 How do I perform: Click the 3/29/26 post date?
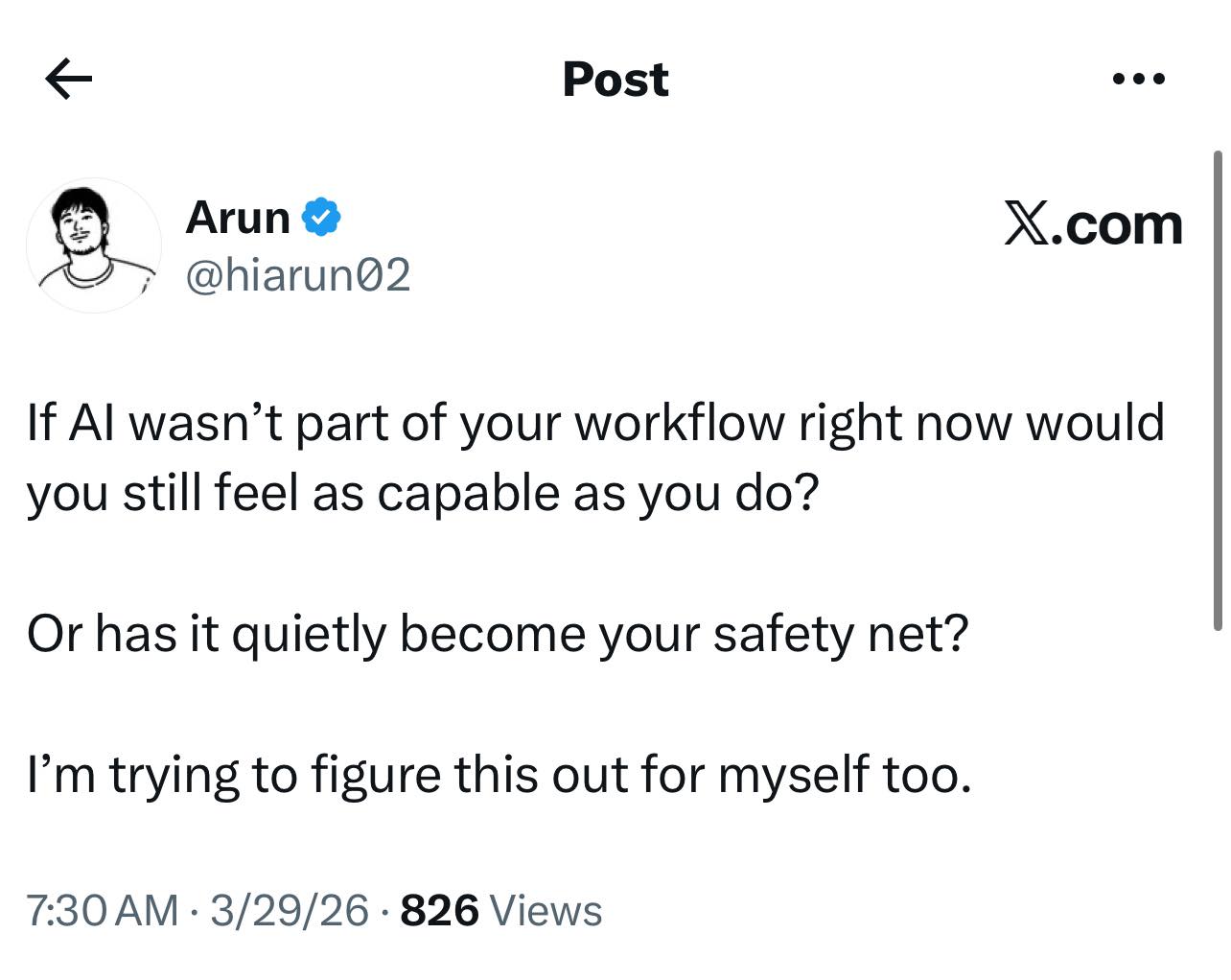pos(290,910)
